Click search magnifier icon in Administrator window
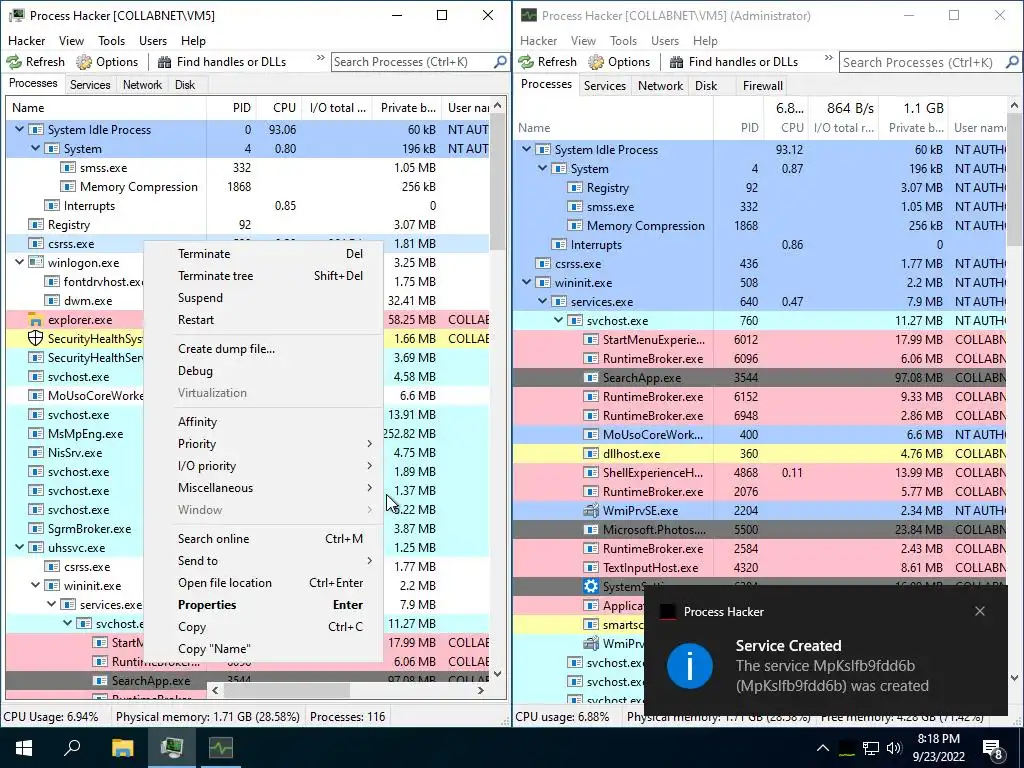The image size is (1024, 768). 1012,62
